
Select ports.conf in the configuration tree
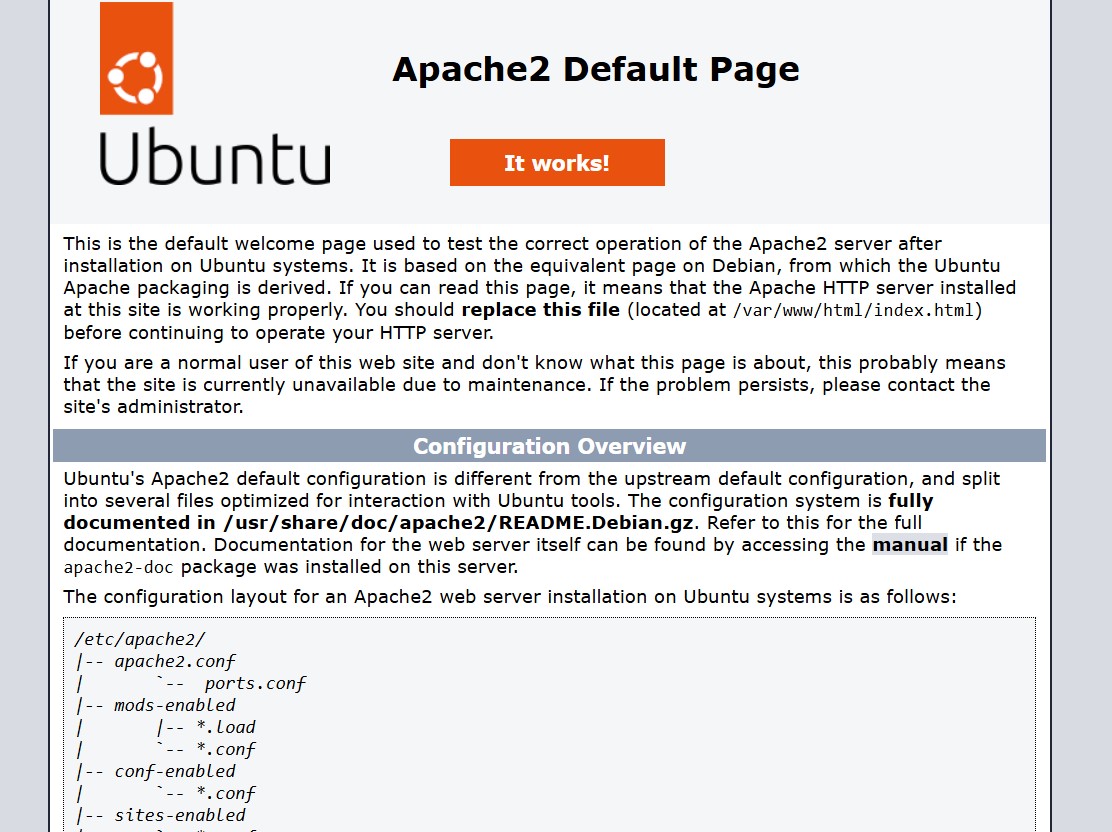point(255,684)
